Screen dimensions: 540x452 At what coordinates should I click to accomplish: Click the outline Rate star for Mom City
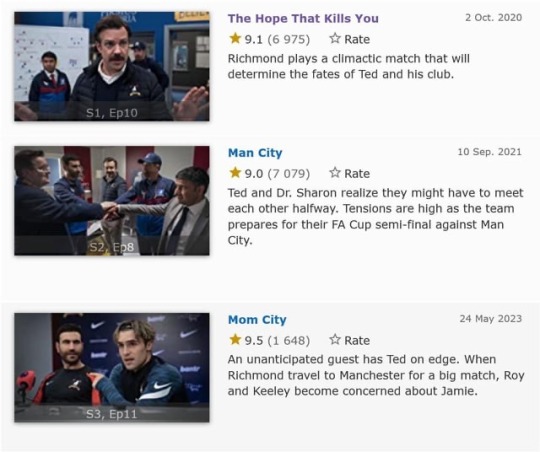point(335,339)
